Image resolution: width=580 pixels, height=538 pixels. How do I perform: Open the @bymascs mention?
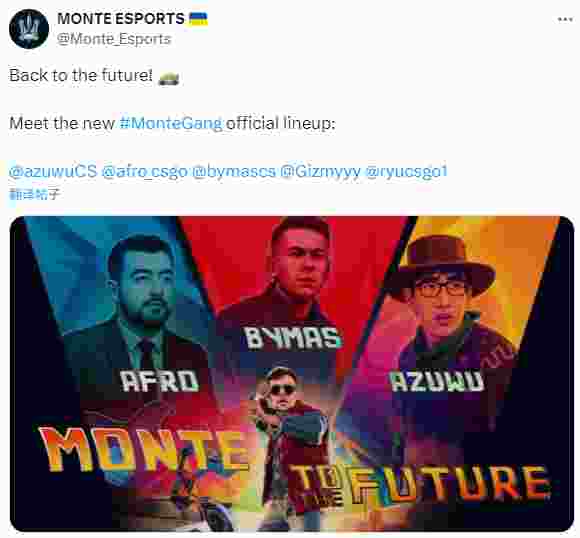(x=234, y=171)
